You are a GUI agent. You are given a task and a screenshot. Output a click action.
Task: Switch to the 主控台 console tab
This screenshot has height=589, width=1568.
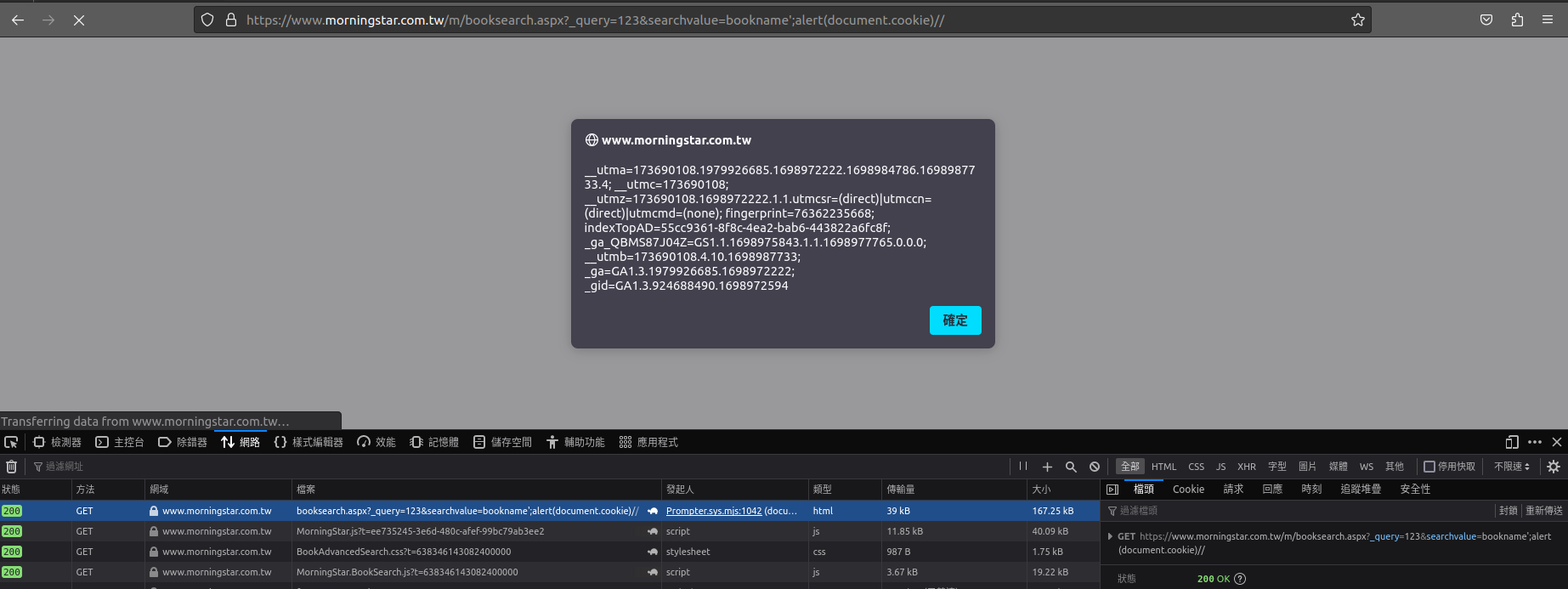pos(120,442)
